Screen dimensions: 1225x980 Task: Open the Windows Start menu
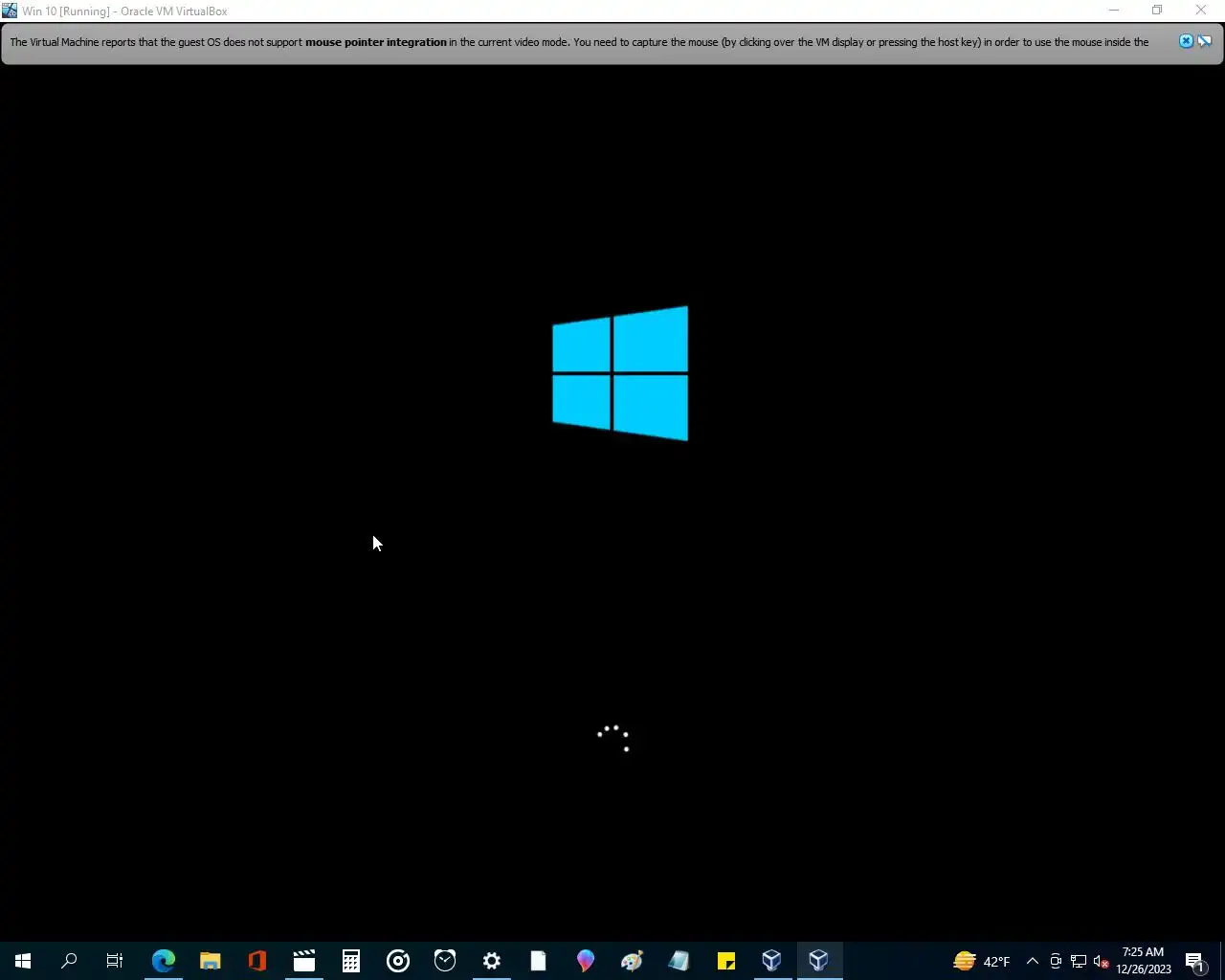click(x=23, y=961)
